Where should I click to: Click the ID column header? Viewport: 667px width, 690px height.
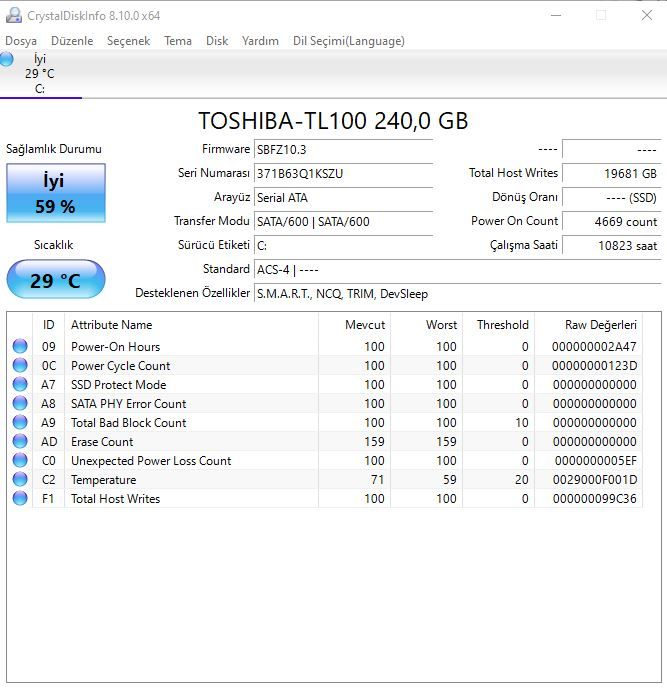[x=48, y=325]
